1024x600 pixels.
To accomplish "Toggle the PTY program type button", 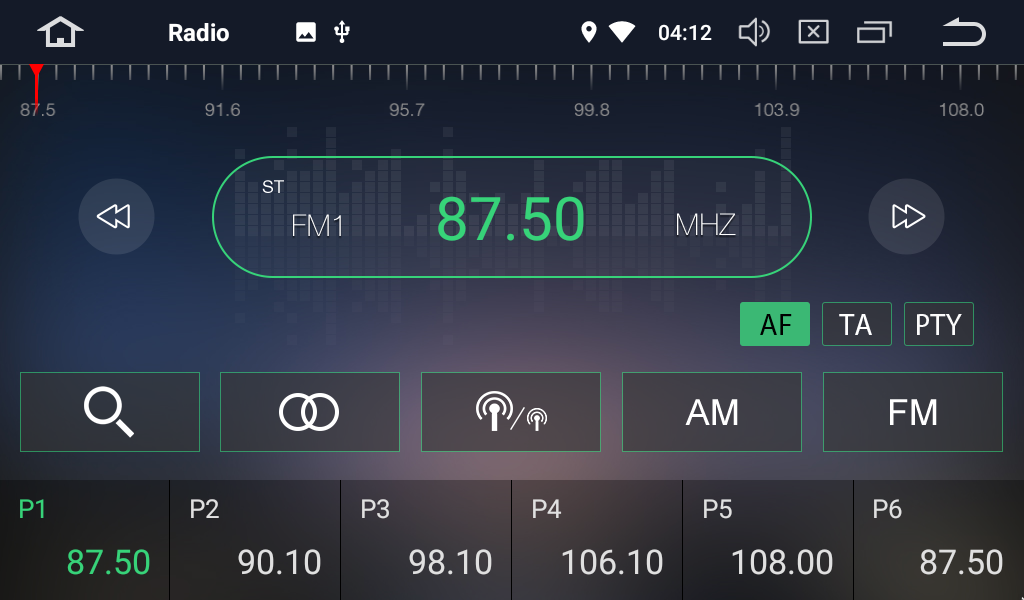I will tap(938, 325).
